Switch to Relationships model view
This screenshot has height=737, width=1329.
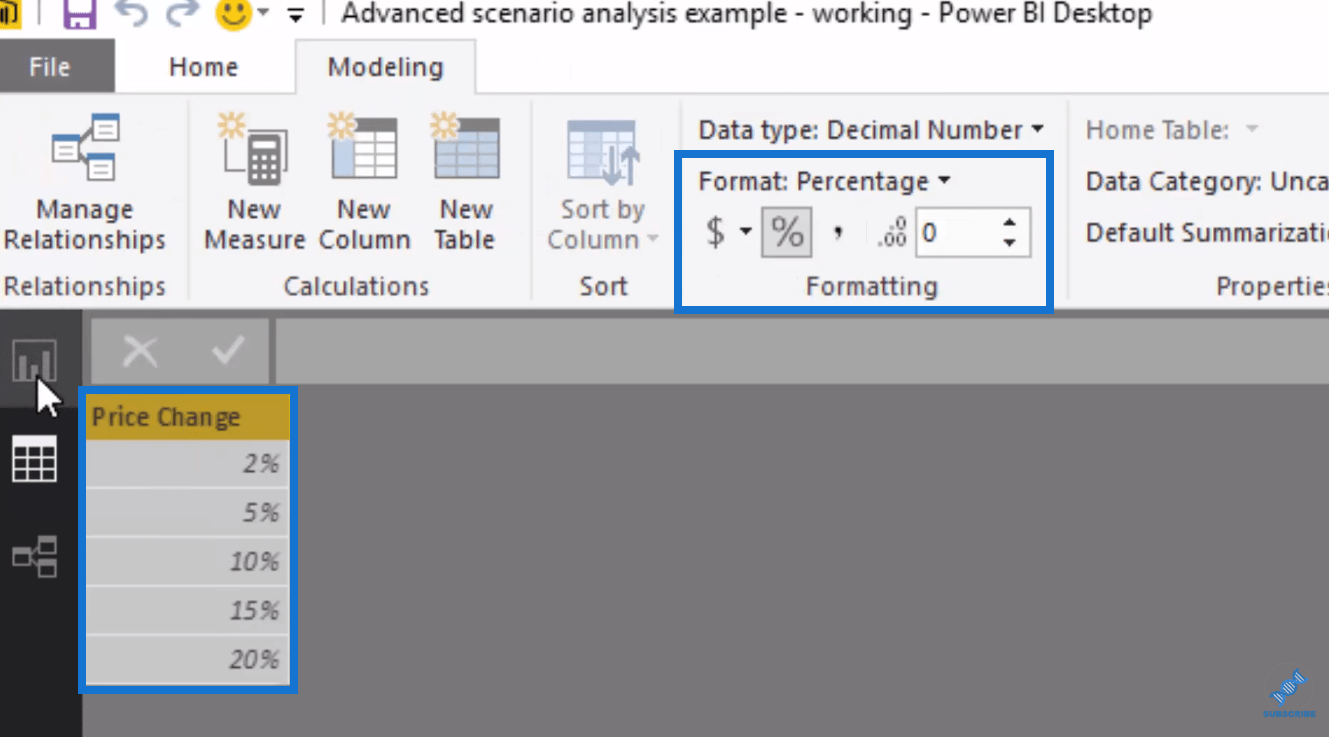click(x=35, y=557)
